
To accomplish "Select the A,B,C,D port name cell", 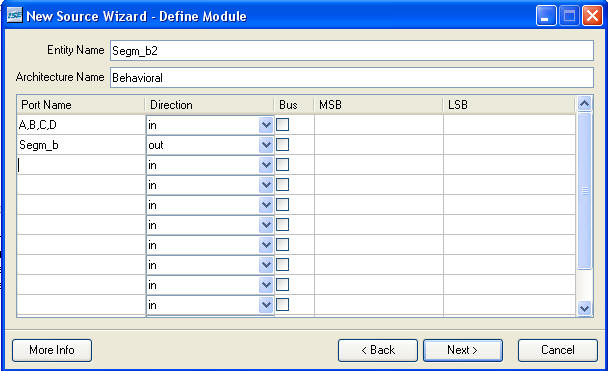I will (81, 125).
